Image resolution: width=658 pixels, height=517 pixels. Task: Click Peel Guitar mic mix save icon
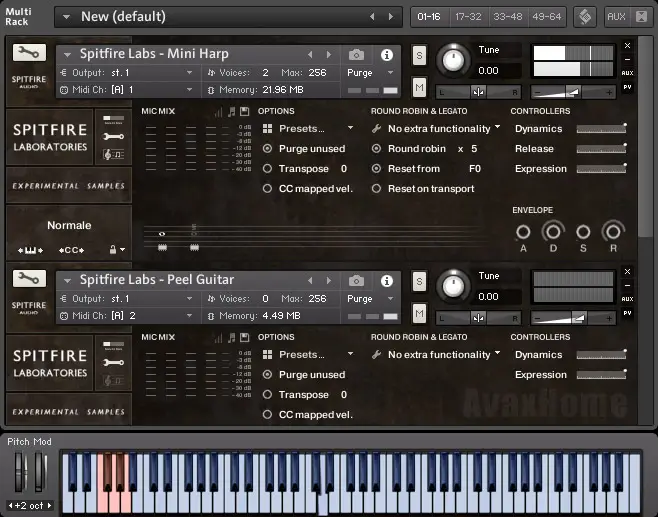point(245,337)
